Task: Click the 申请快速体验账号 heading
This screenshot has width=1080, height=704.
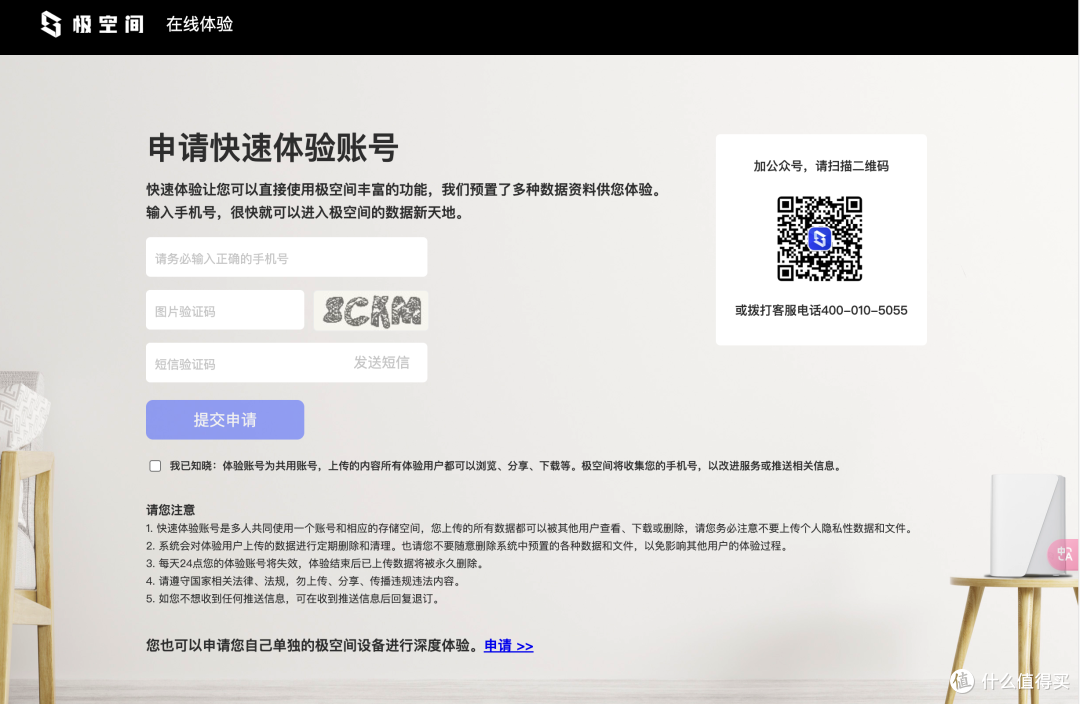Action: point(273,148)
